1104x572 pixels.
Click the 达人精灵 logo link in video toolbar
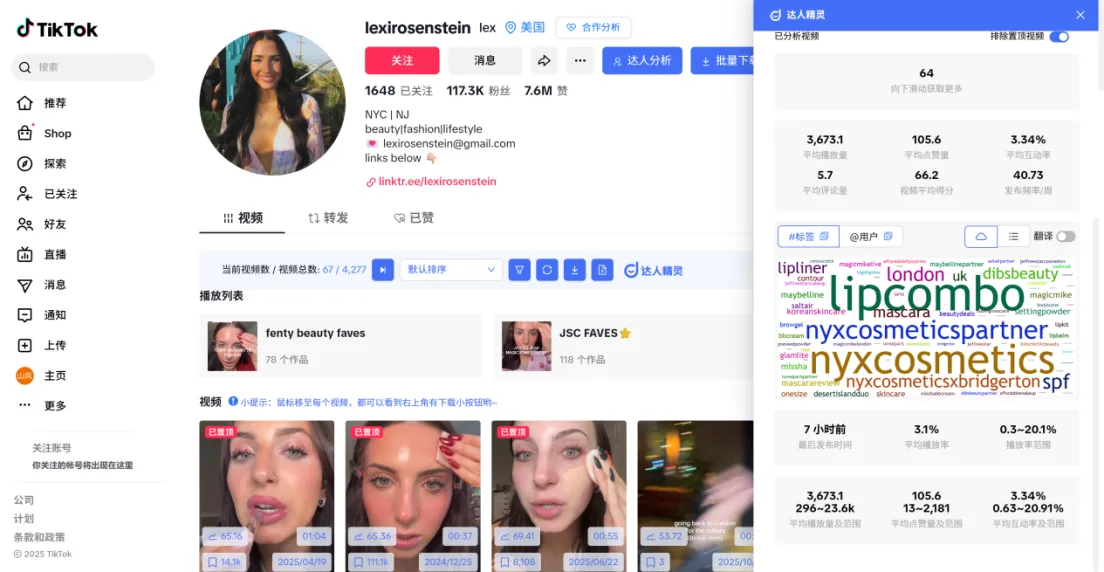[653, 270]
